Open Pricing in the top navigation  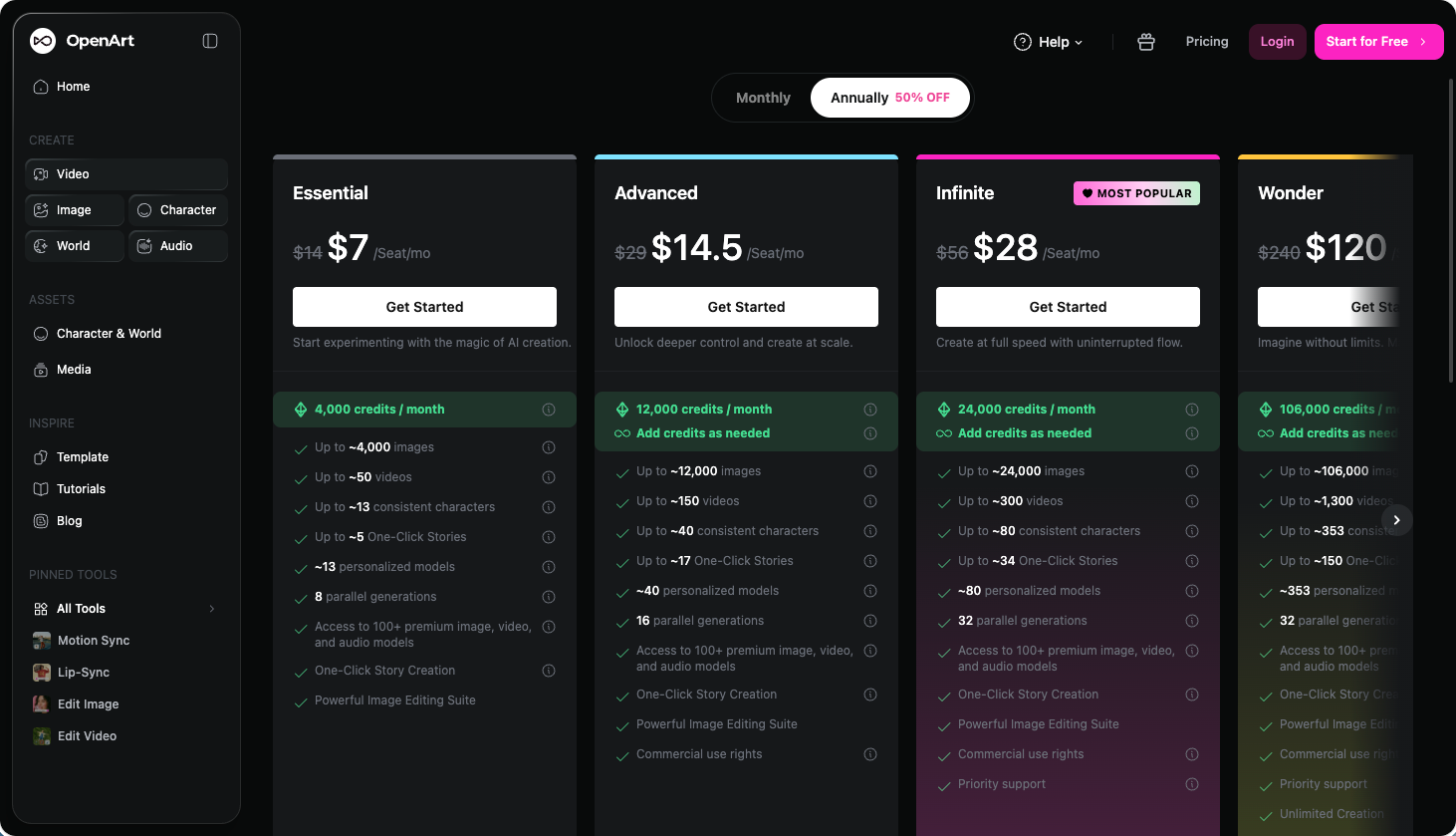coord(1207,42)
